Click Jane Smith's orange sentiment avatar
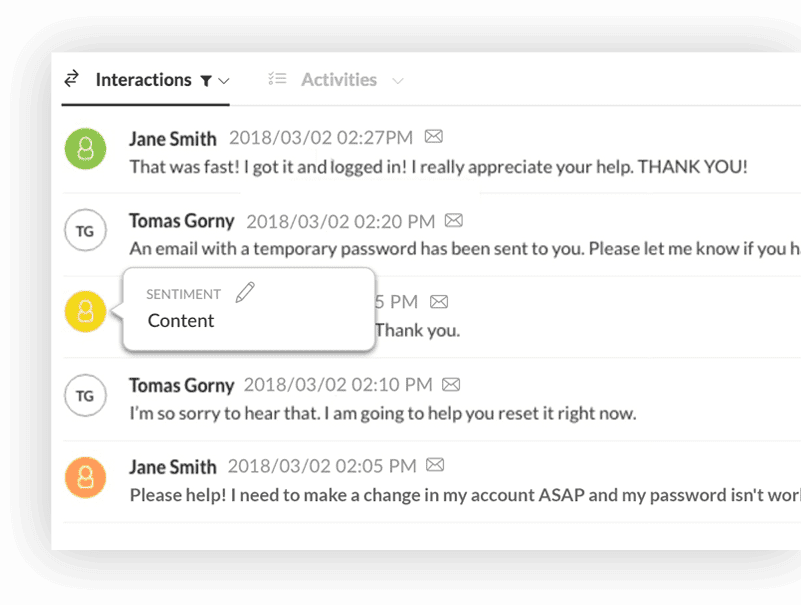The height and width of the screenshot is (605, 801). tap(85, 477)
